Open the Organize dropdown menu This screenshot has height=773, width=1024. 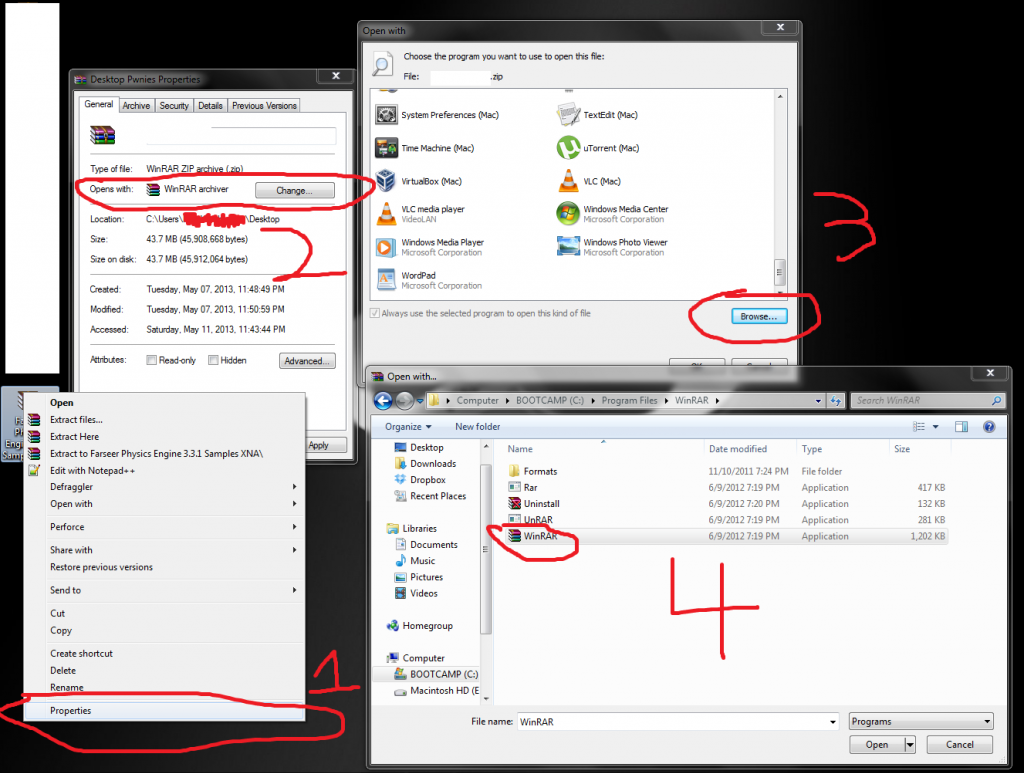(x=408, y=427)
